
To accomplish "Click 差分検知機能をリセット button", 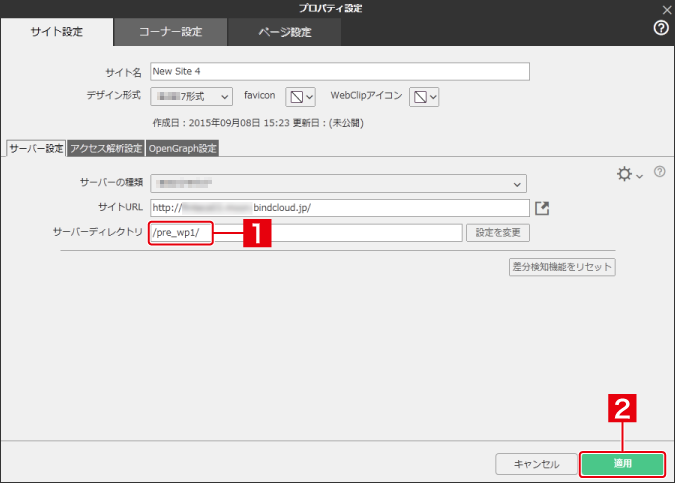I will tap(562, 267).
